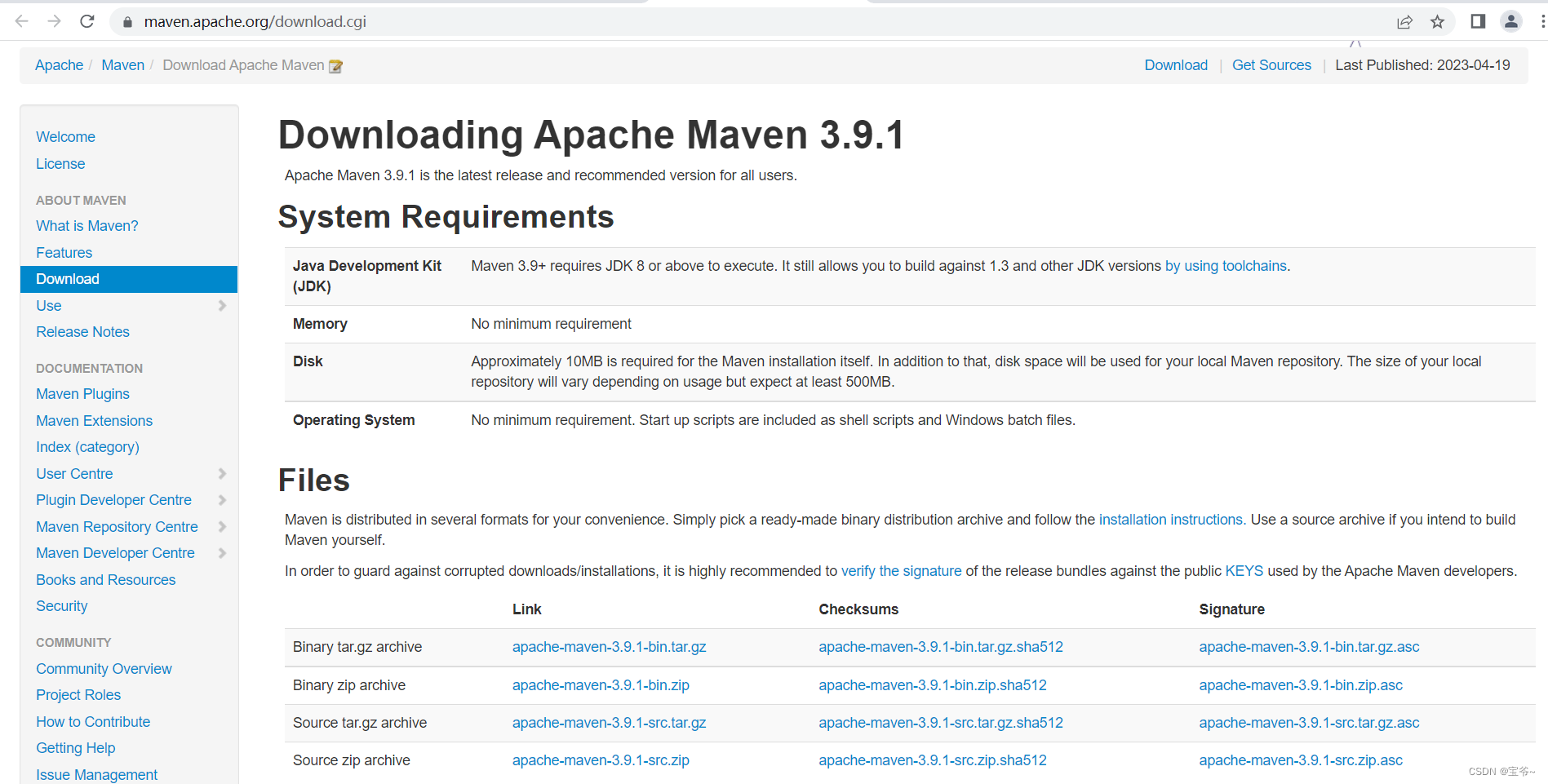Open the Use sidebar item
Viewport: 1548px width, 784px height.
tap(49, 306)
